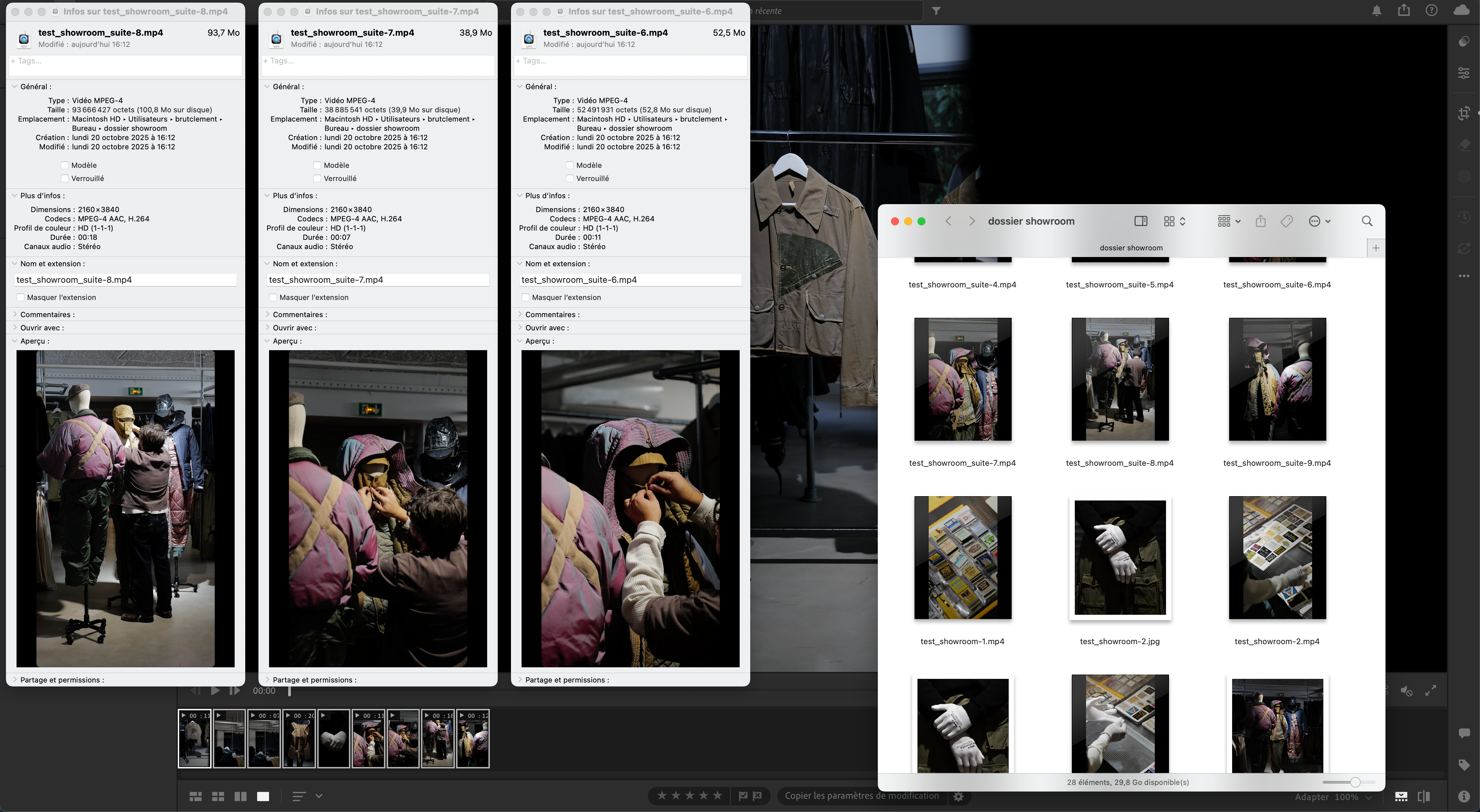Check Modèle for test_showroom_suite-7.mp4
The image size is (1480, 812).
click(x=317, y=166)
